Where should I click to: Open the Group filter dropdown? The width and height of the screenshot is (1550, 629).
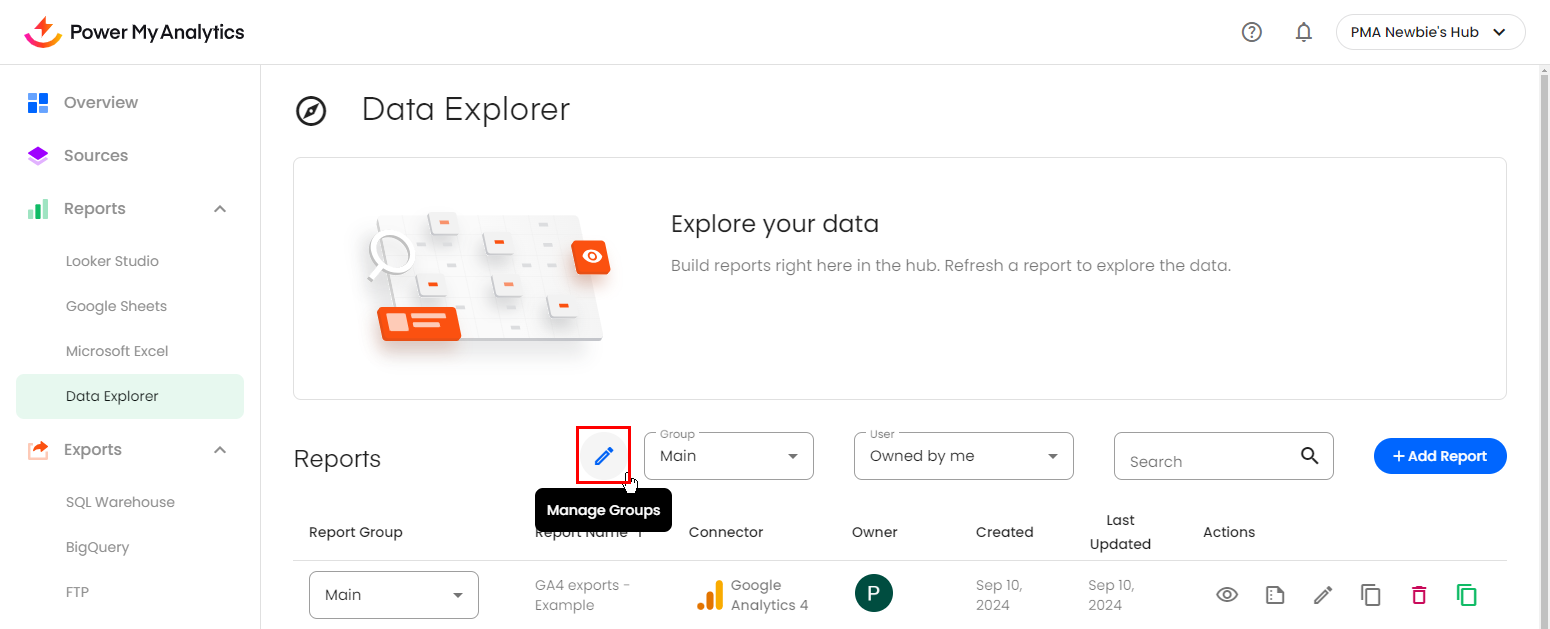coord(729,456)
